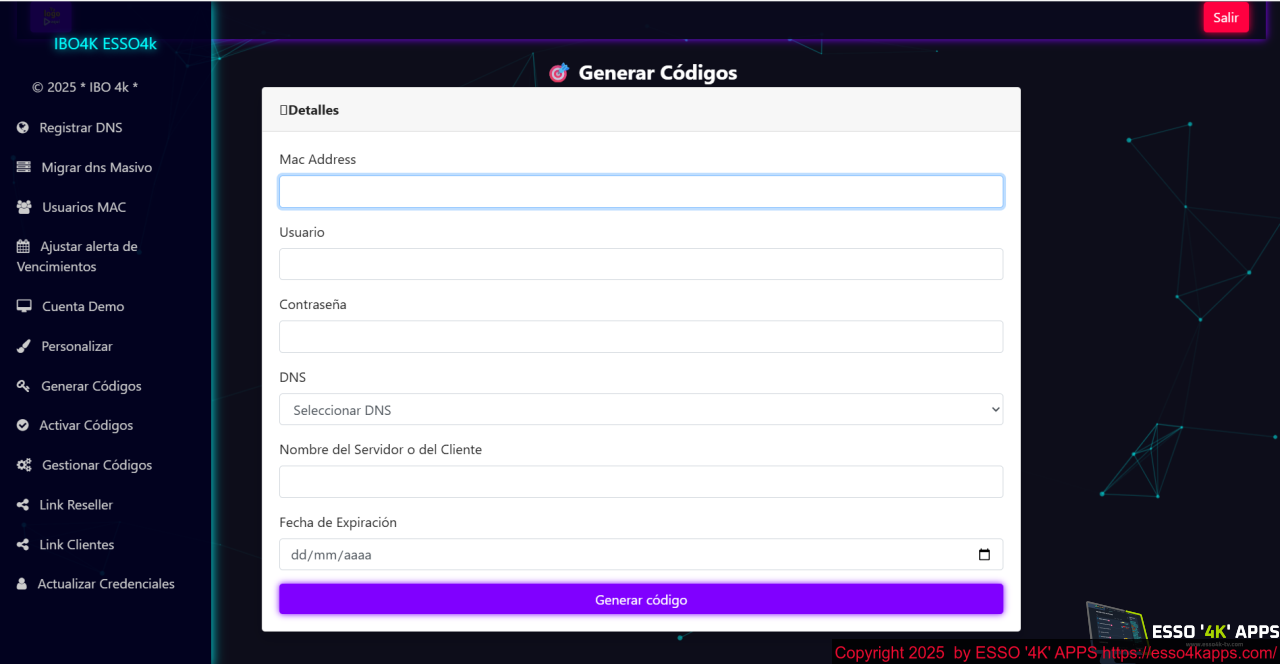1280x664 pixels.
Task: Click the server icon beside Migrar dns Masivo
Action: (24, 168)
